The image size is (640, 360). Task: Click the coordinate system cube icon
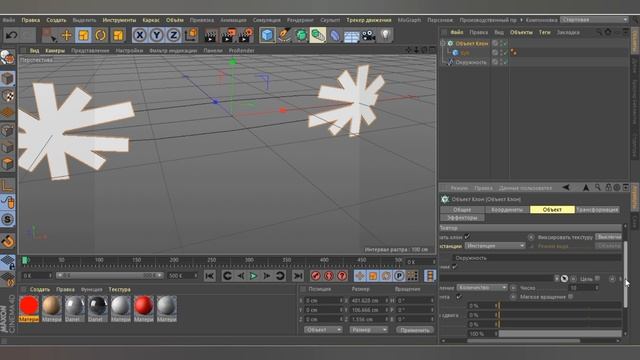(x=191, y=36)
